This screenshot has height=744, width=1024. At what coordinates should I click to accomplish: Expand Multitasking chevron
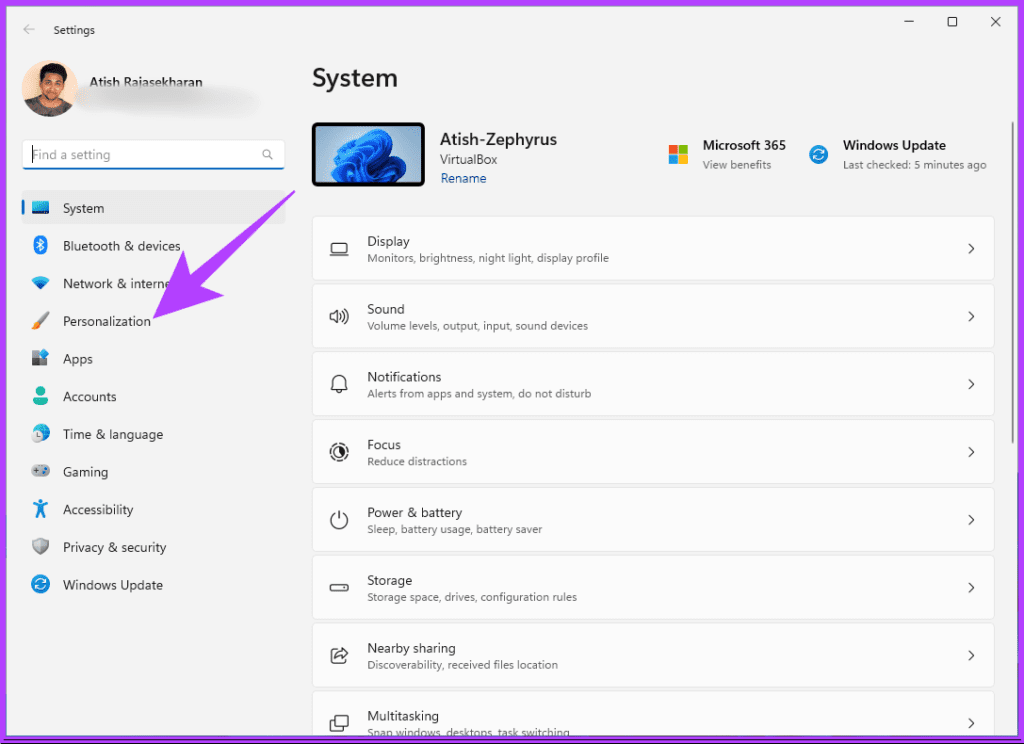point(971,723)
